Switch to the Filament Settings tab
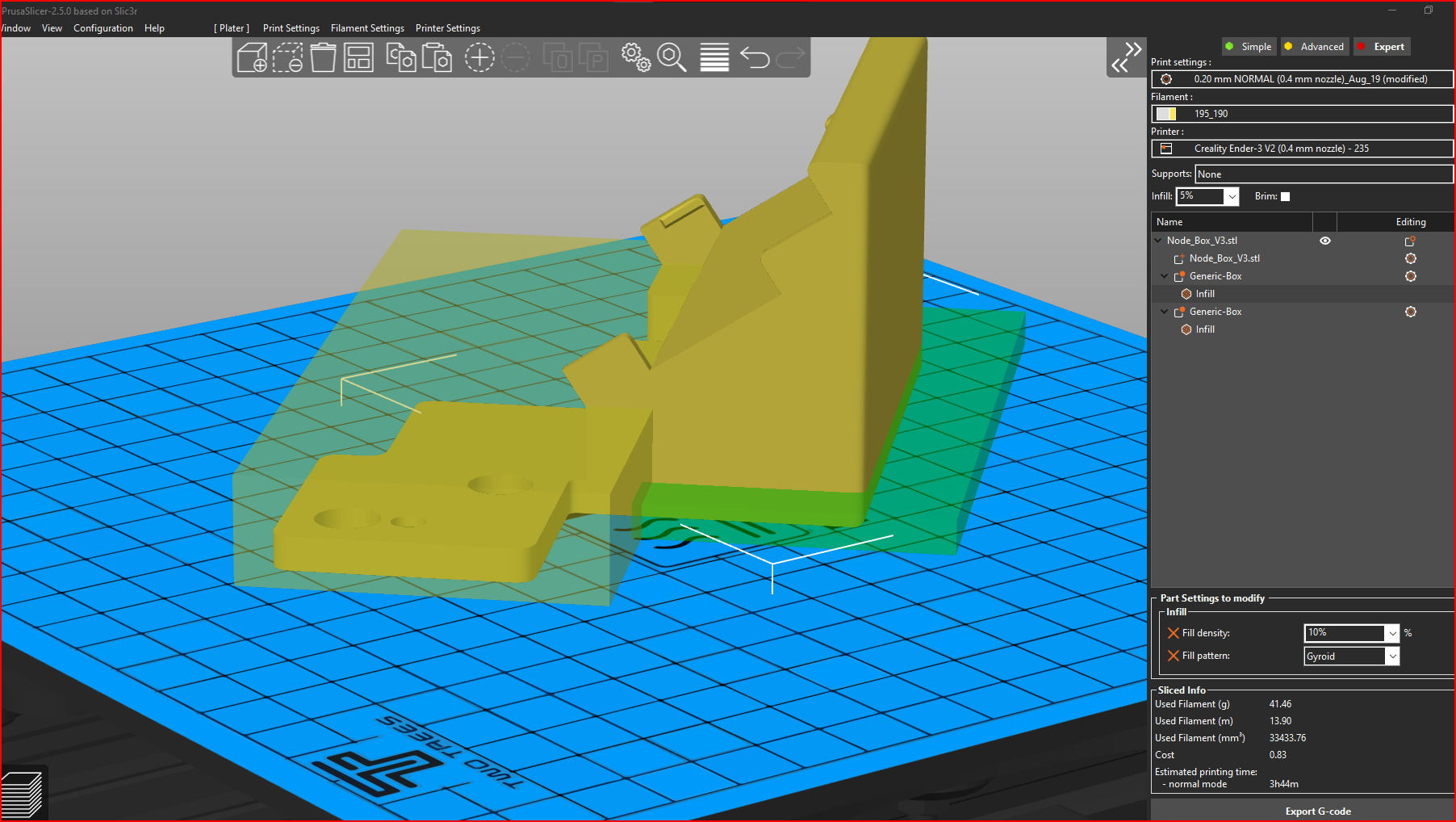This screenshot has width=1456, height=822. pos(367,28)
